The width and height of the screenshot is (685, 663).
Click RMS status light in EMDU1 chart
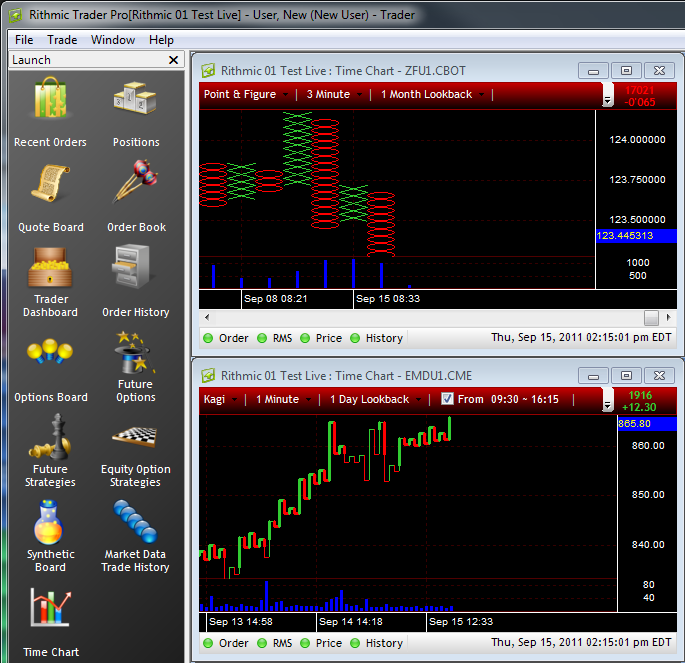tap(262, 643)
